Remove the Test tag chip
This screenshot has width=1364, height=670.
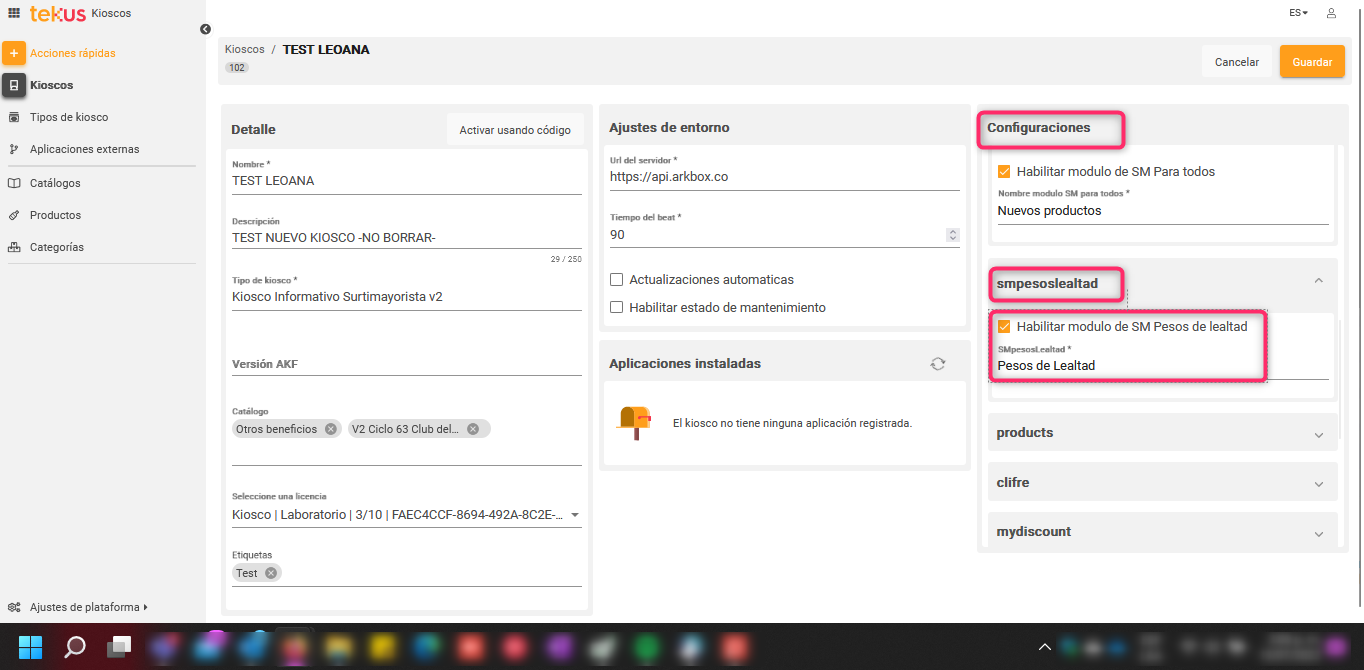click(x=270, y=573)
